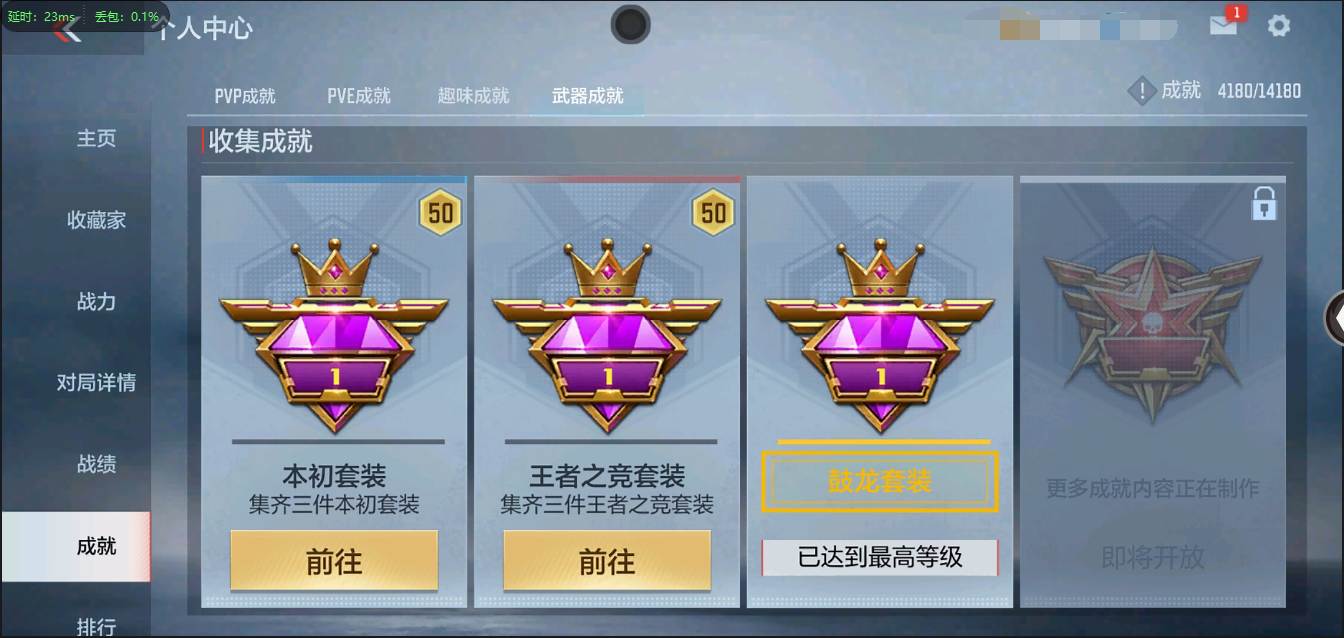Open the settings gear icon

[x=1279, y=25]
